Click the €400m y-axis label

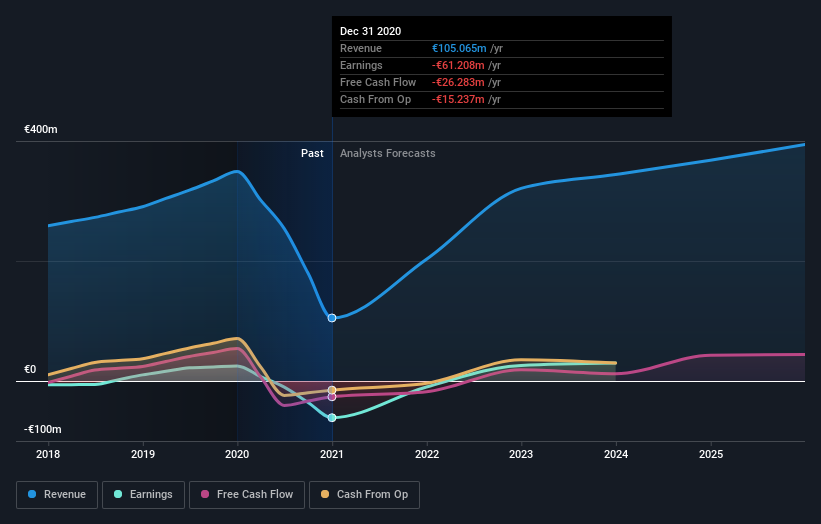[41, 129]
